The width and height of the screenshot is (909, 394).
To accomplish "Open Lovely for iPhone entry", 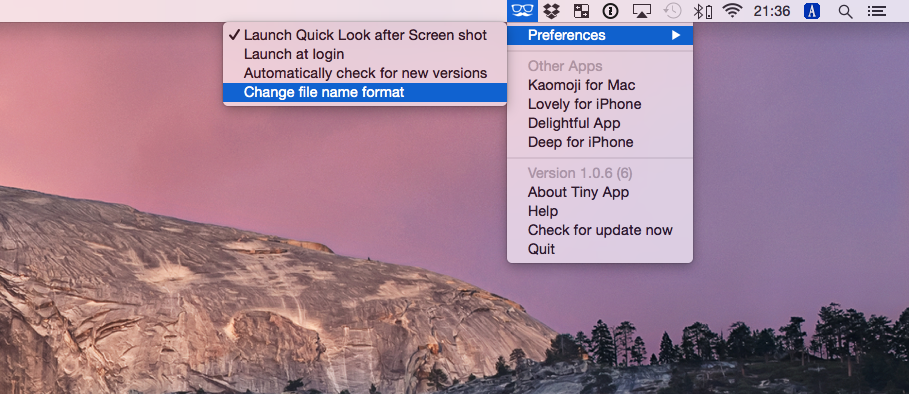I will [x=600, y=104].
